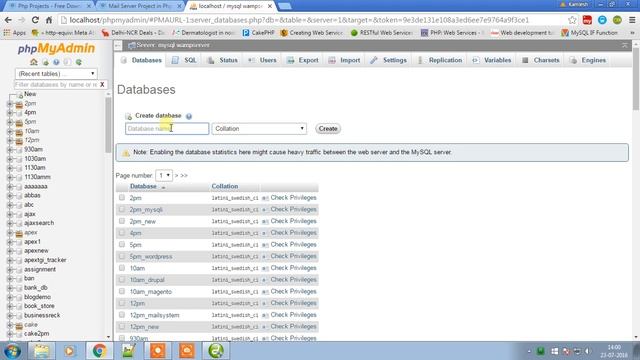Screen dimensions: 640x360
Task: Open the Settings tab
Action: [x=389, y=60]
